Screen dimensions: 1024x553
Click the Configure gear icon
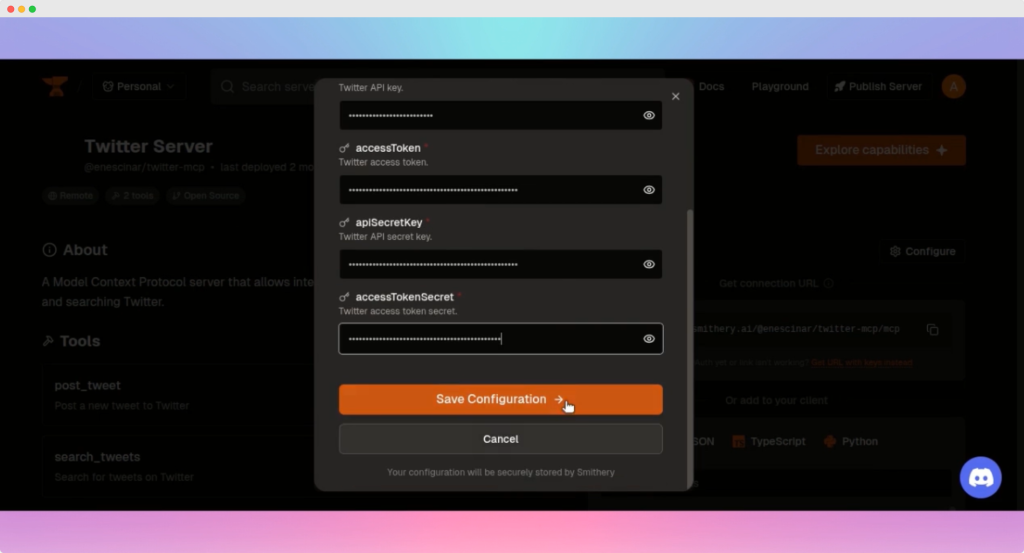(x=895, y=252)
